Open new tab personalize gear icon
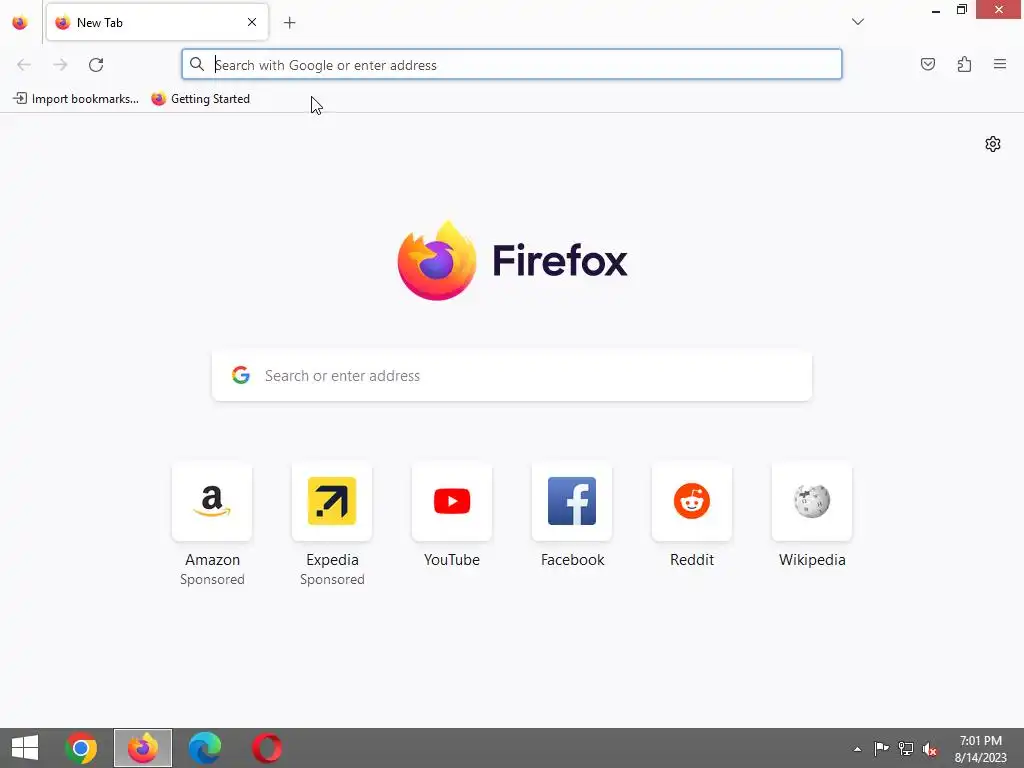Viewport: 1024px width, 768px height. (993, 144)
